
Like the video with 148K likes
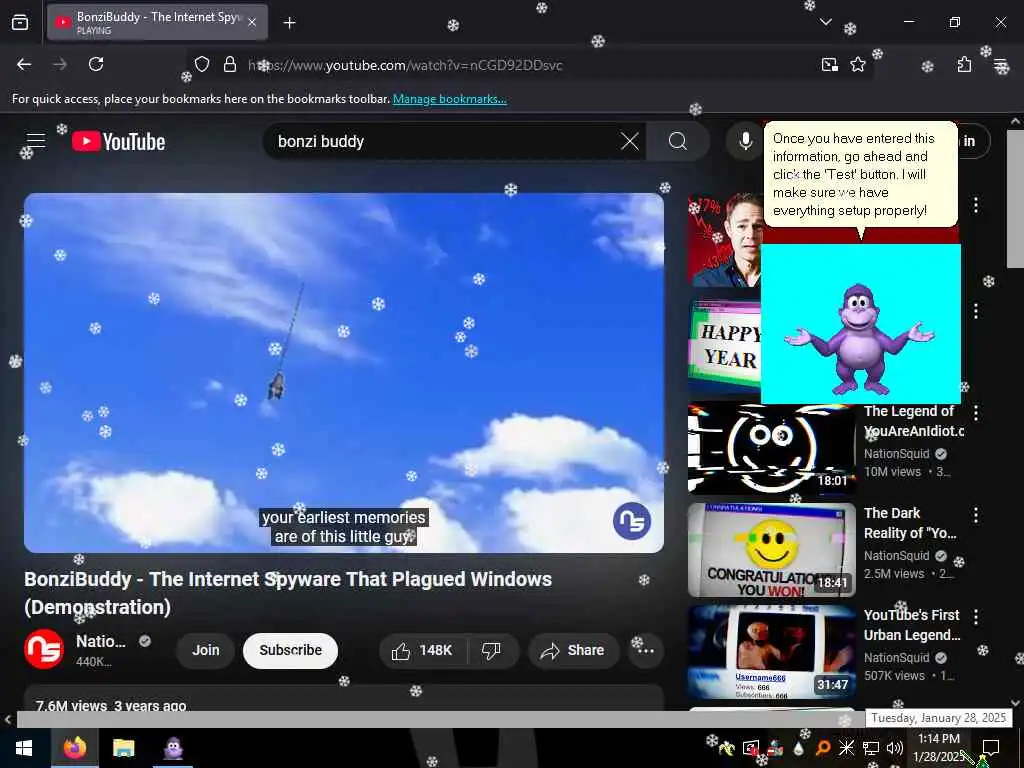[x=423, y=650]
